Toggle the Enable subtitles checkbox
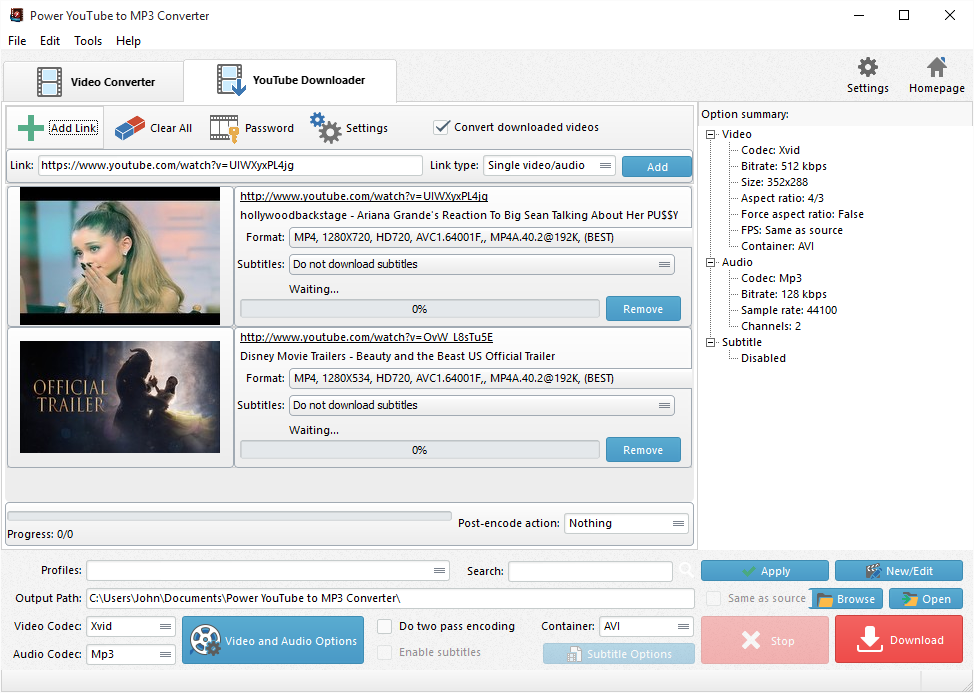Image resolution: width=974 pixels, height=693 pixels. [x=385, y=653]
